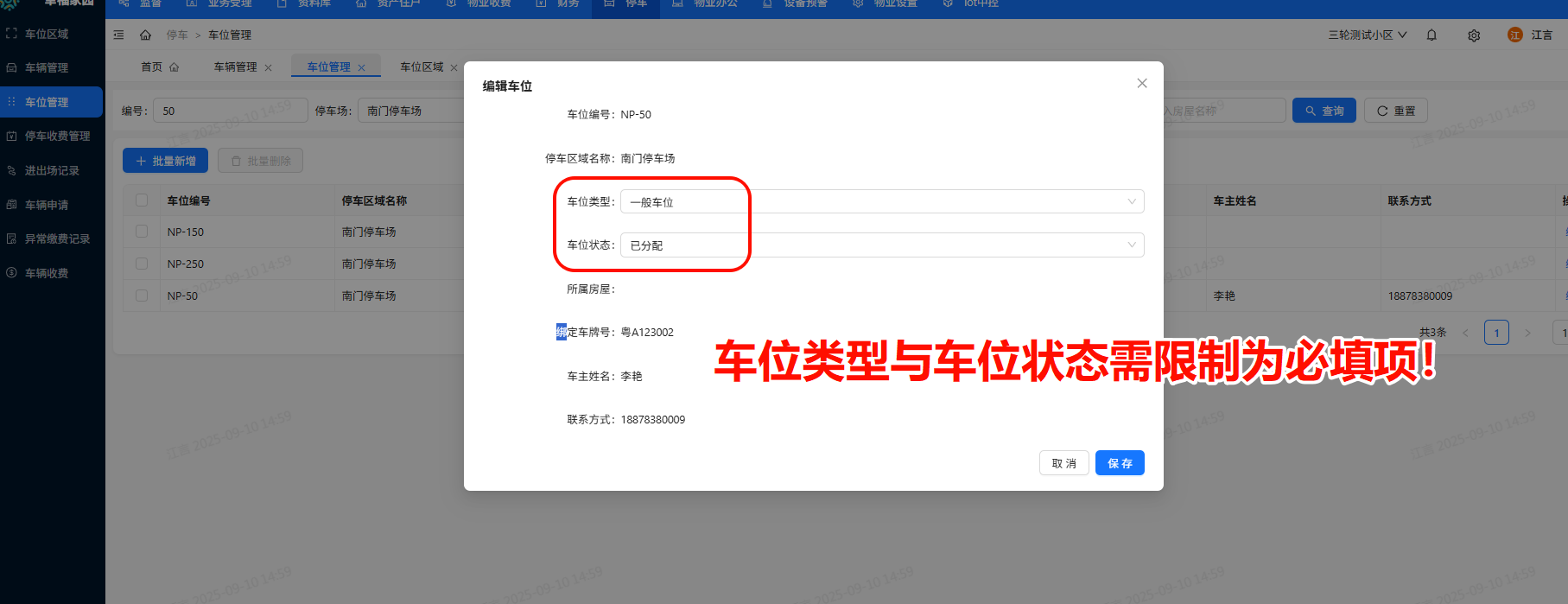The image size is (1568, 604).
Task: Switch to the 首页 tab
Action: [x=160, y=67]
